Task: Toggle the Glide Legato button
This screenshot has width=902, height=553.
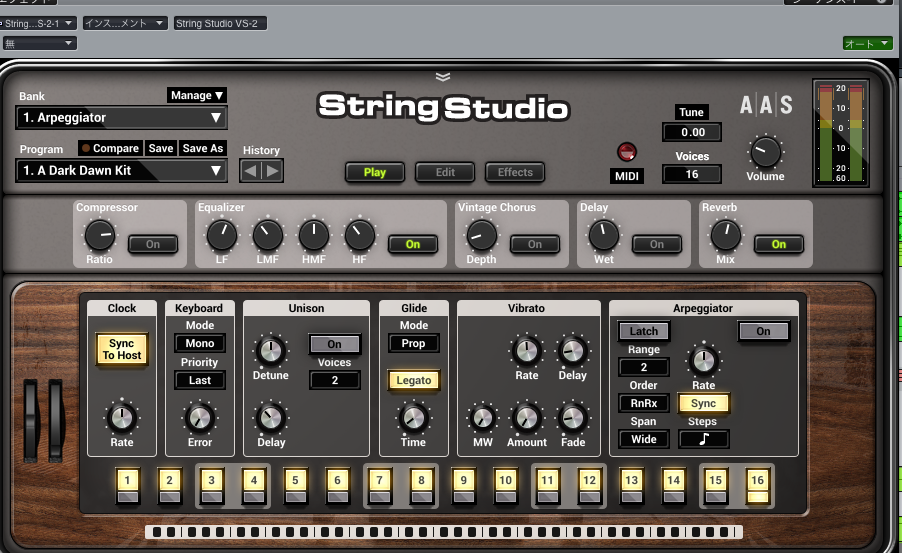Action: pyautogui.click(x=414, y=380)
